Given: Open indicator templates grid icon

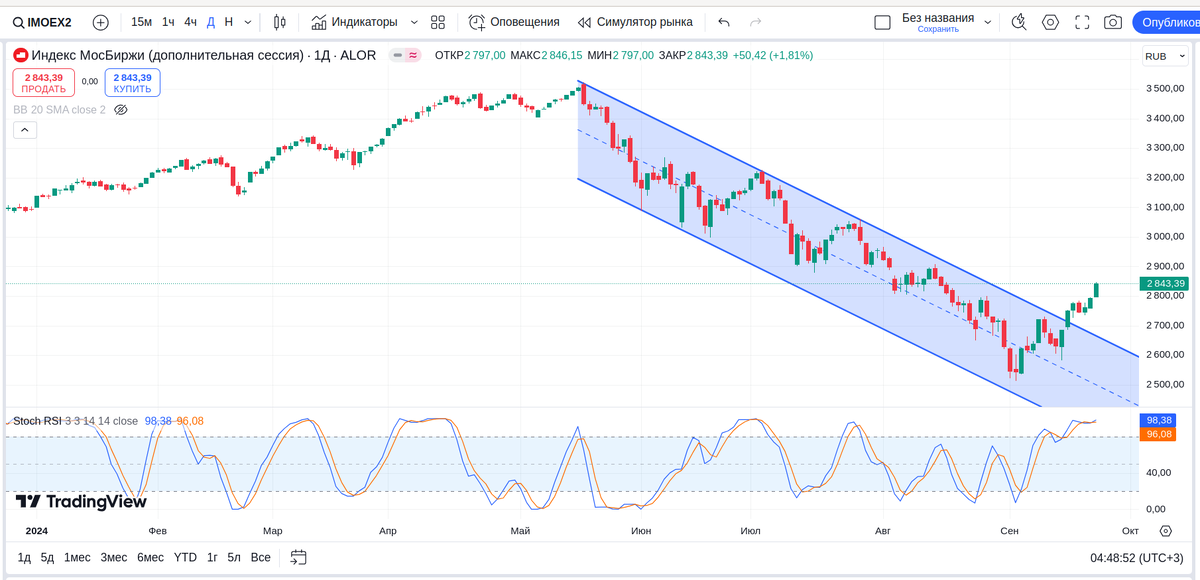Looking at the screenshot, I should click(438, 22).
